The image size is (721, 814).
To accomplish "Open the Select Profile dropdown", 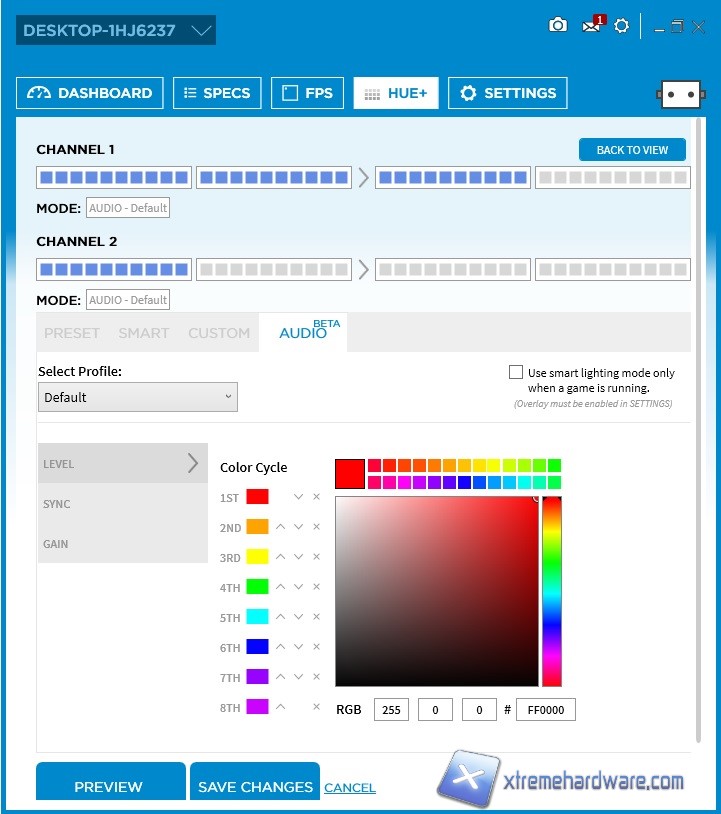I will tap(138, 397).
